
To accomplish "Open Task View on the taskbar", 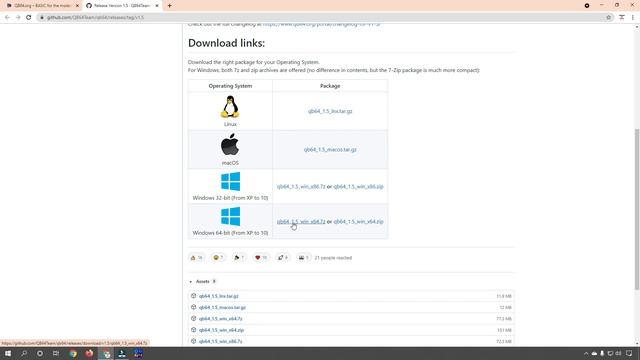I will [56, 353].
